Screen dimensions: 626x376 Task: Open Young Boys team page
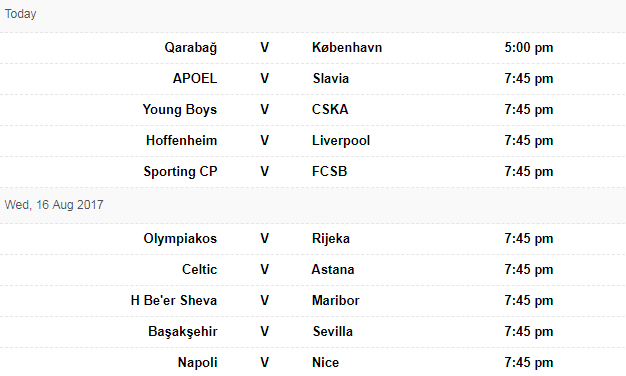point(180,110)
